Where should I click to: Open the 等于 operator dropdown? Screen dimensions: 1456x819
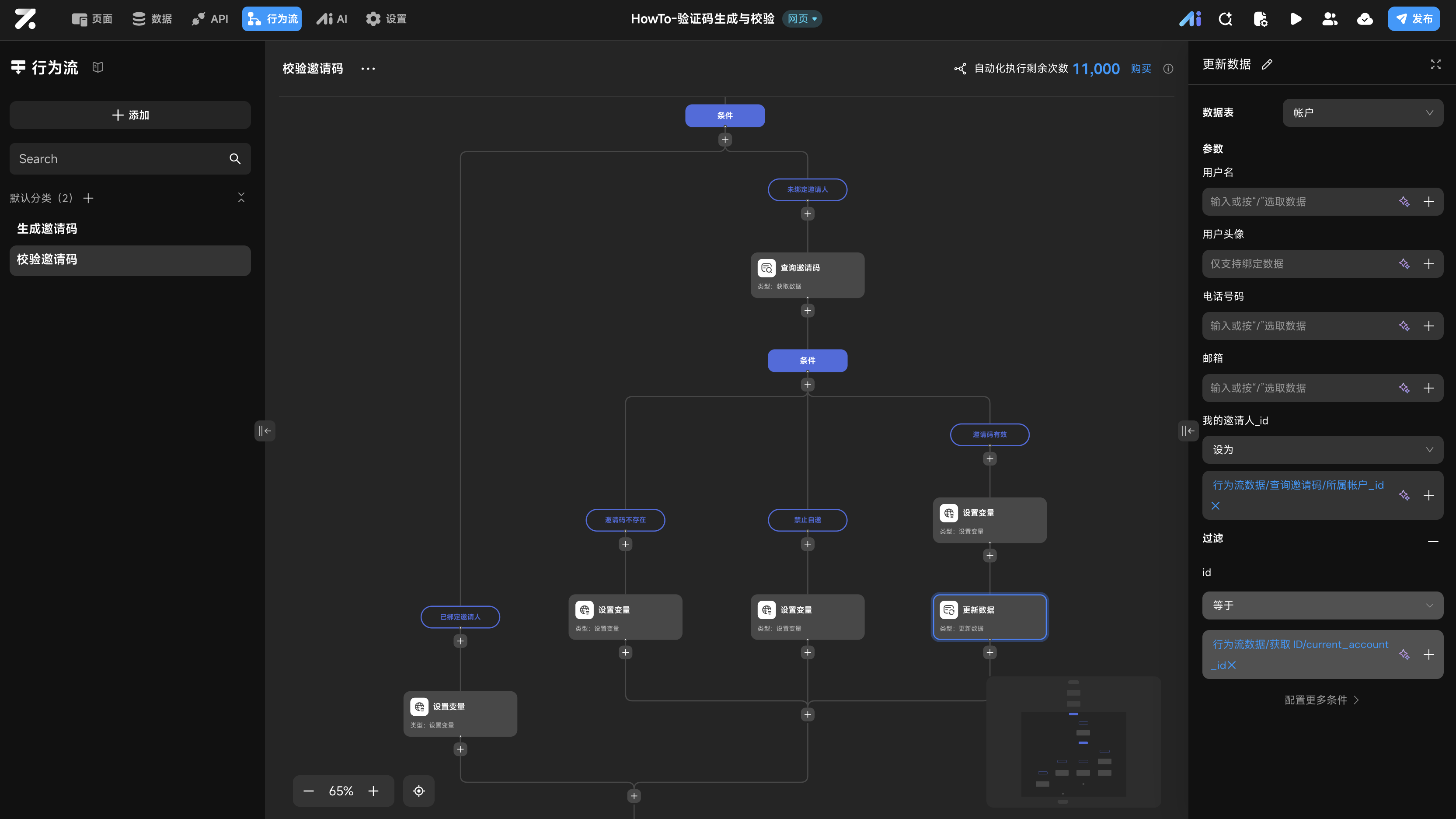pyautogui.click(x=1322, y=605)
